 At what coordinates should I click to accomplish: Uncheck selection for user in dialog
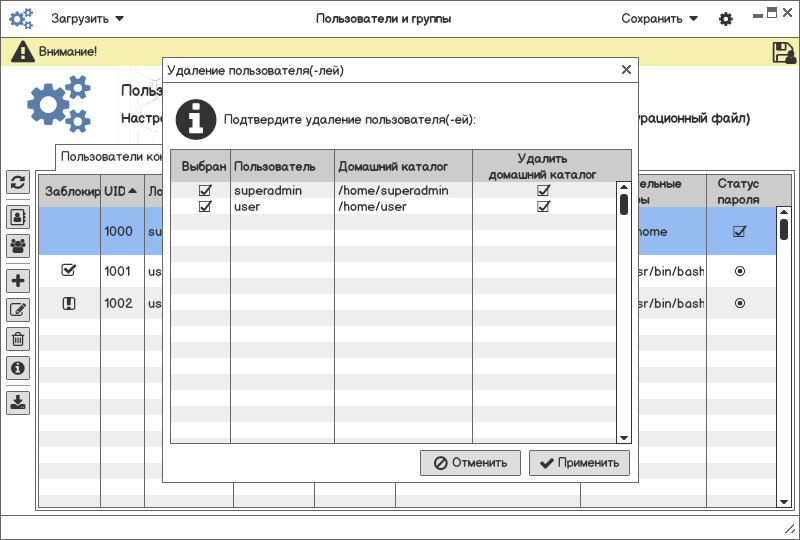[205, 206]
